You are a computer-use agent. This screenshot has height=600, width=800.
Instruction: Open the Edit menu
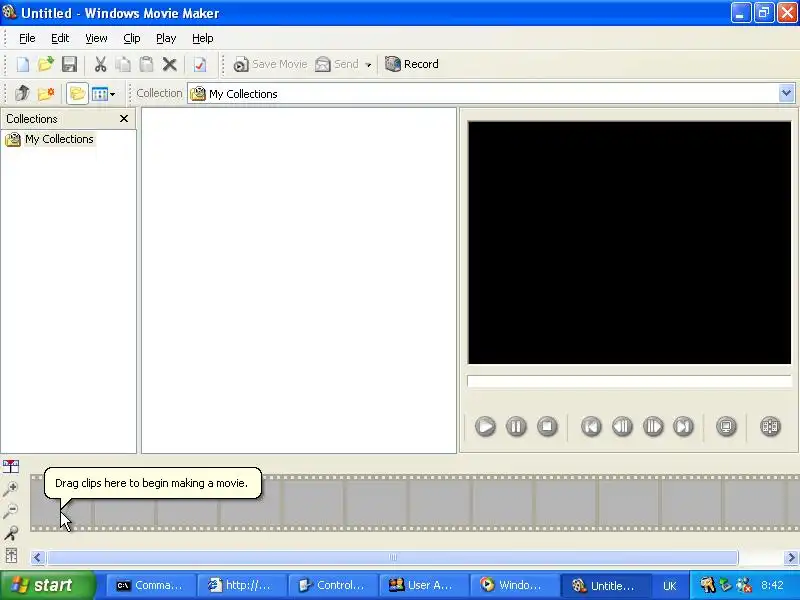(x=60, y=38)
